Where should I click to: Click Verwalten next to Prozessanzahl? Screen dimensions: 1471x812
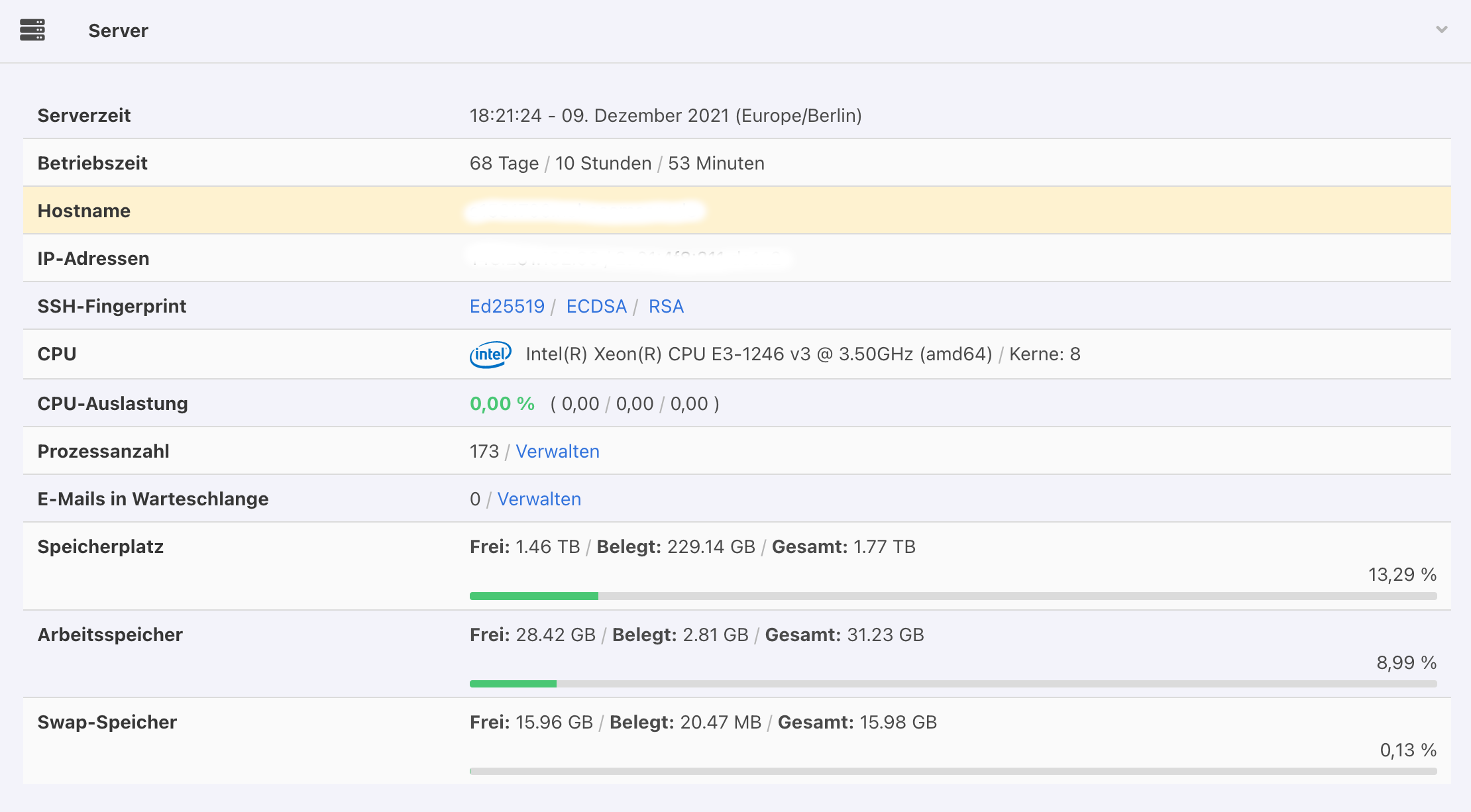(557, 451)
